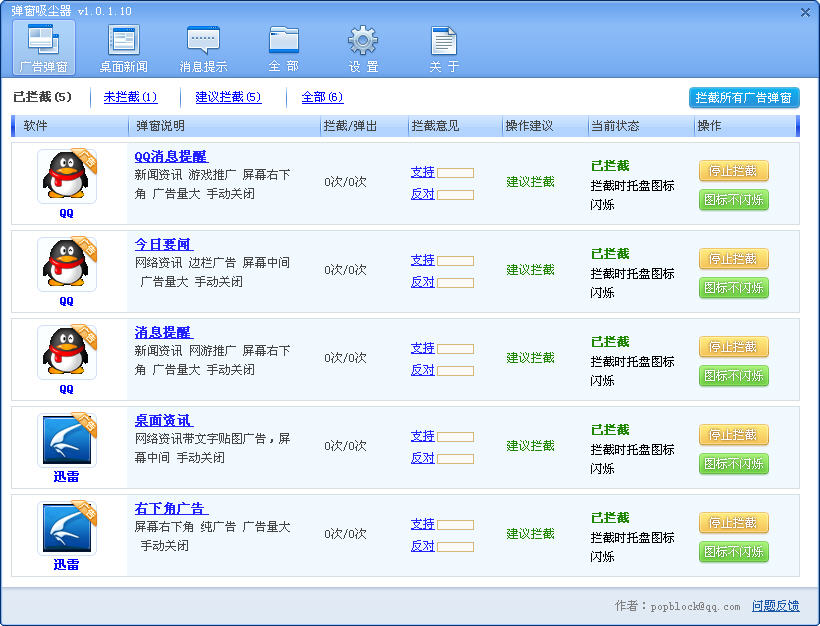Click the QQ penguin icon for QQ消息提醒
This screenshot has height=626, width=820.
67,176
